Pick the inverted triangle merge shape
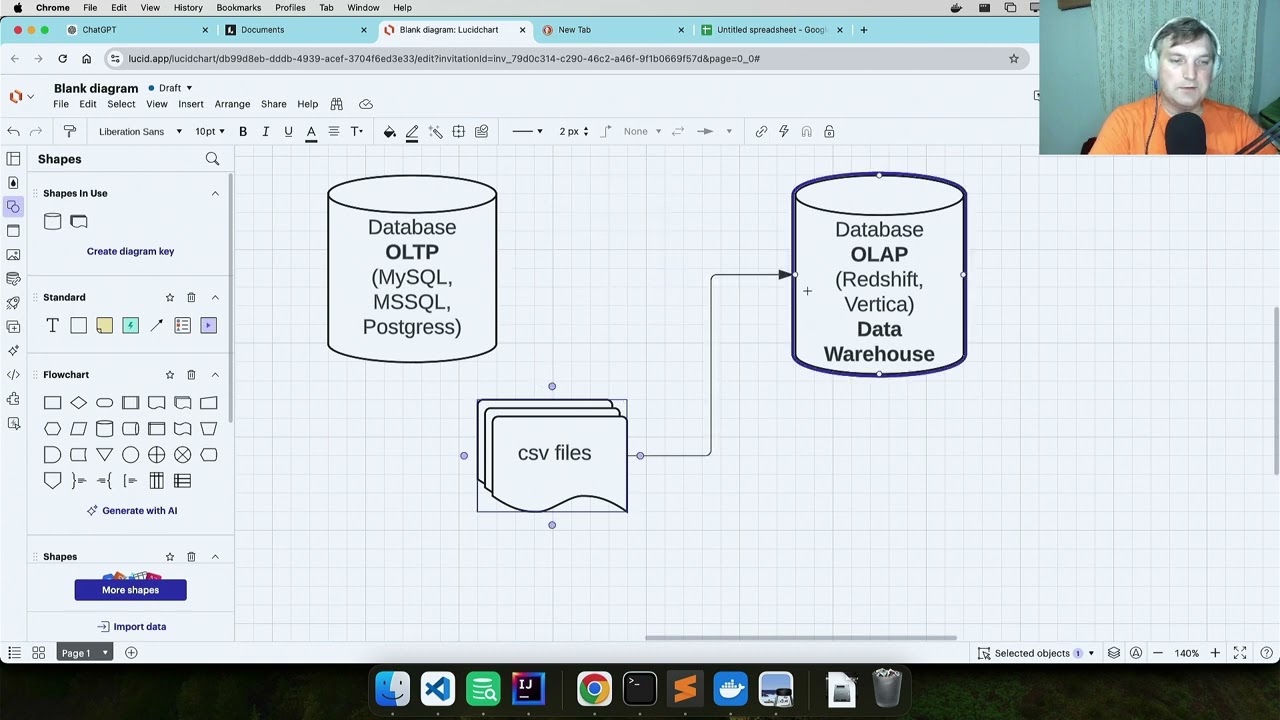 tap(105, 455)
